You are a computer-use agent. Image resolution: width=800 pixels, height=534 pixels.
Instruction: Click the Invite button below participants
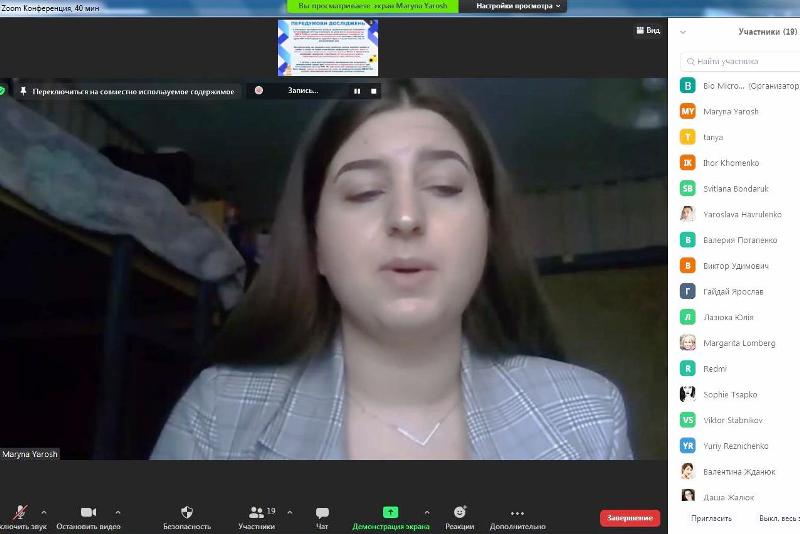coord(711,518)
